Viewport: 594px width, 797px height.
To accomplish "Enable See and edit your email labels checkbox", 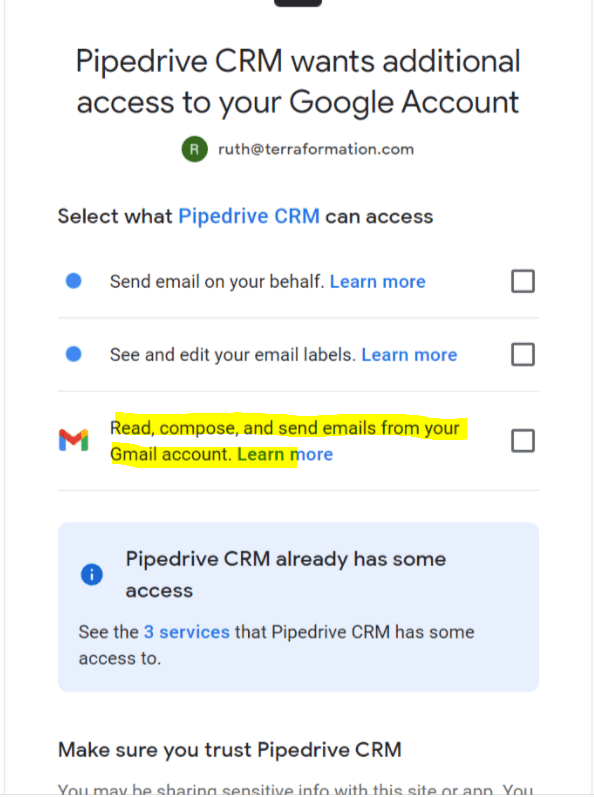I will 523,354.
